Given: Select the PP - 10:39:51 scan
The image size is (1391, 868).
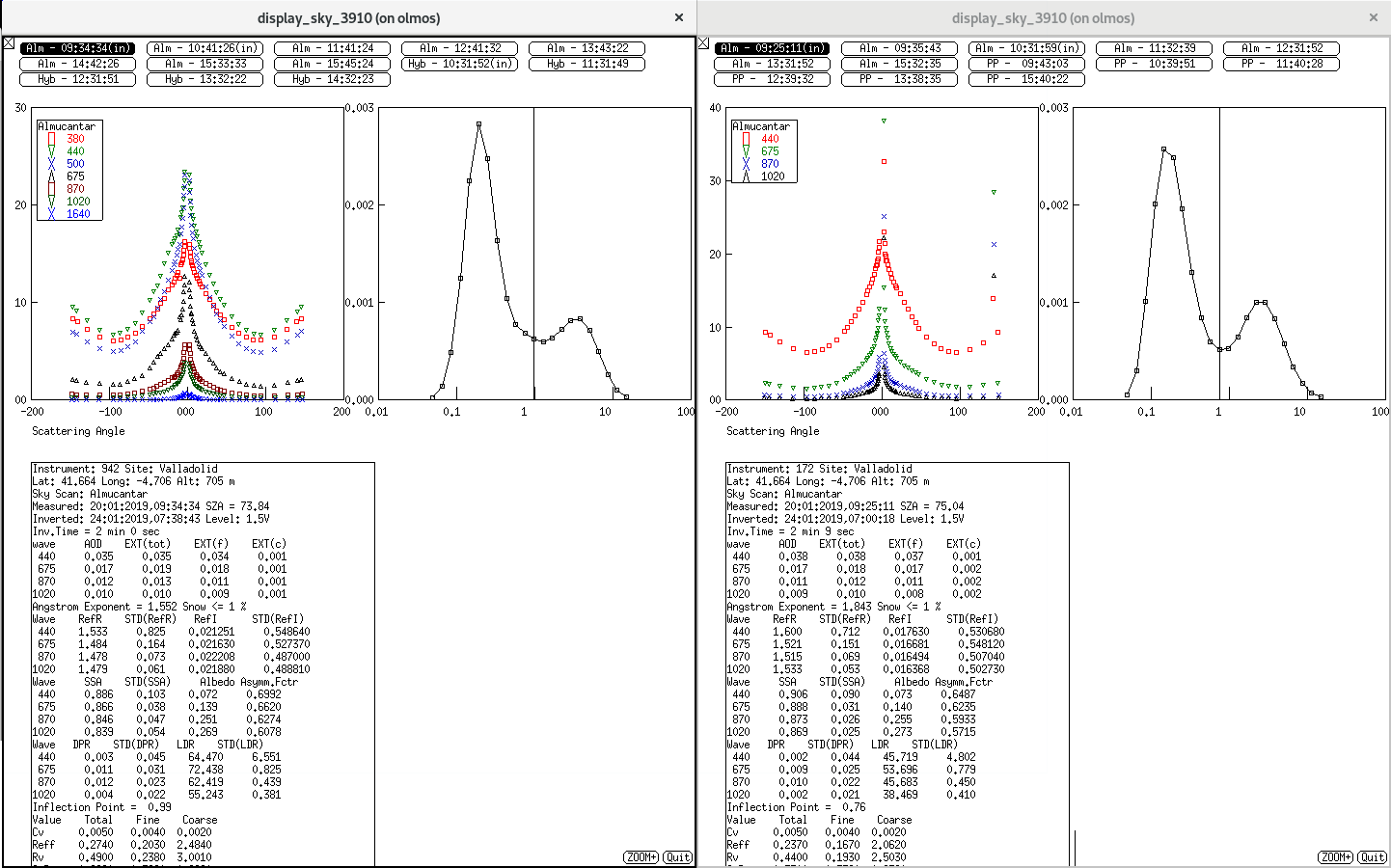Looking at the screenshot, I should tap(1154, 64).
